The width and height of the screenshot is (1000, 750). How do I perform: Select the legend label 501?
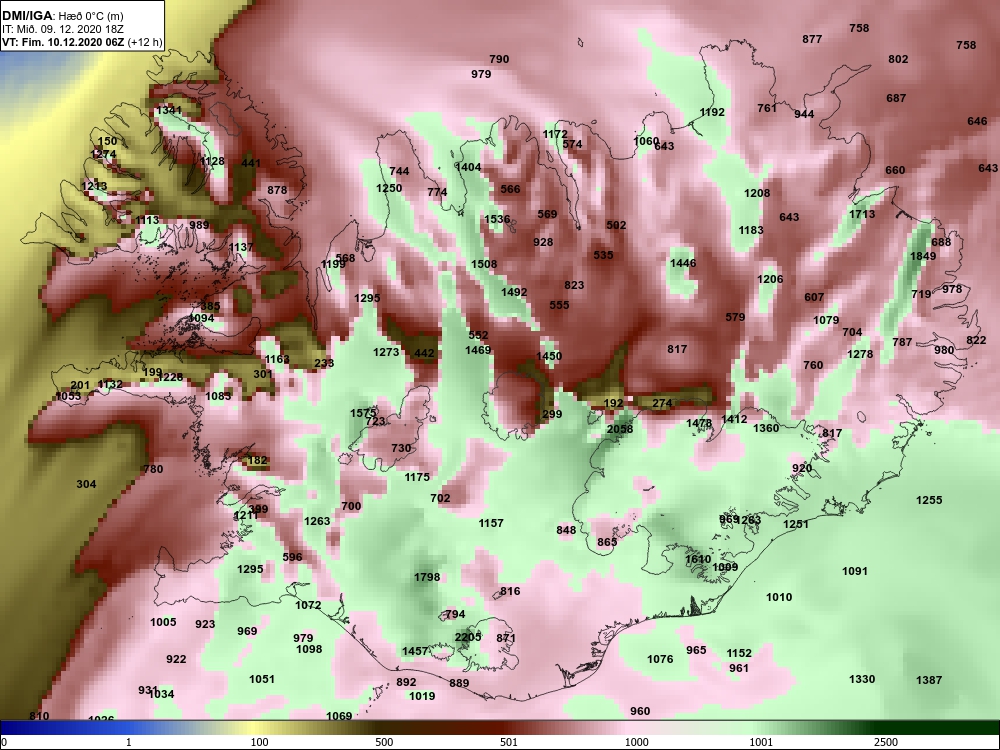(508, 742)
